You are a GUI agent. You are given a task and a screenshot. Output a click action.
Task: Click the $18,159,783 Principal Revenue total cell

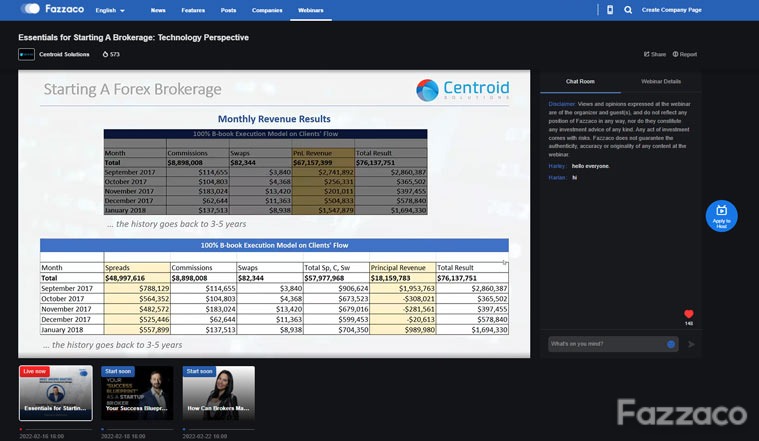tap(402, 278)
